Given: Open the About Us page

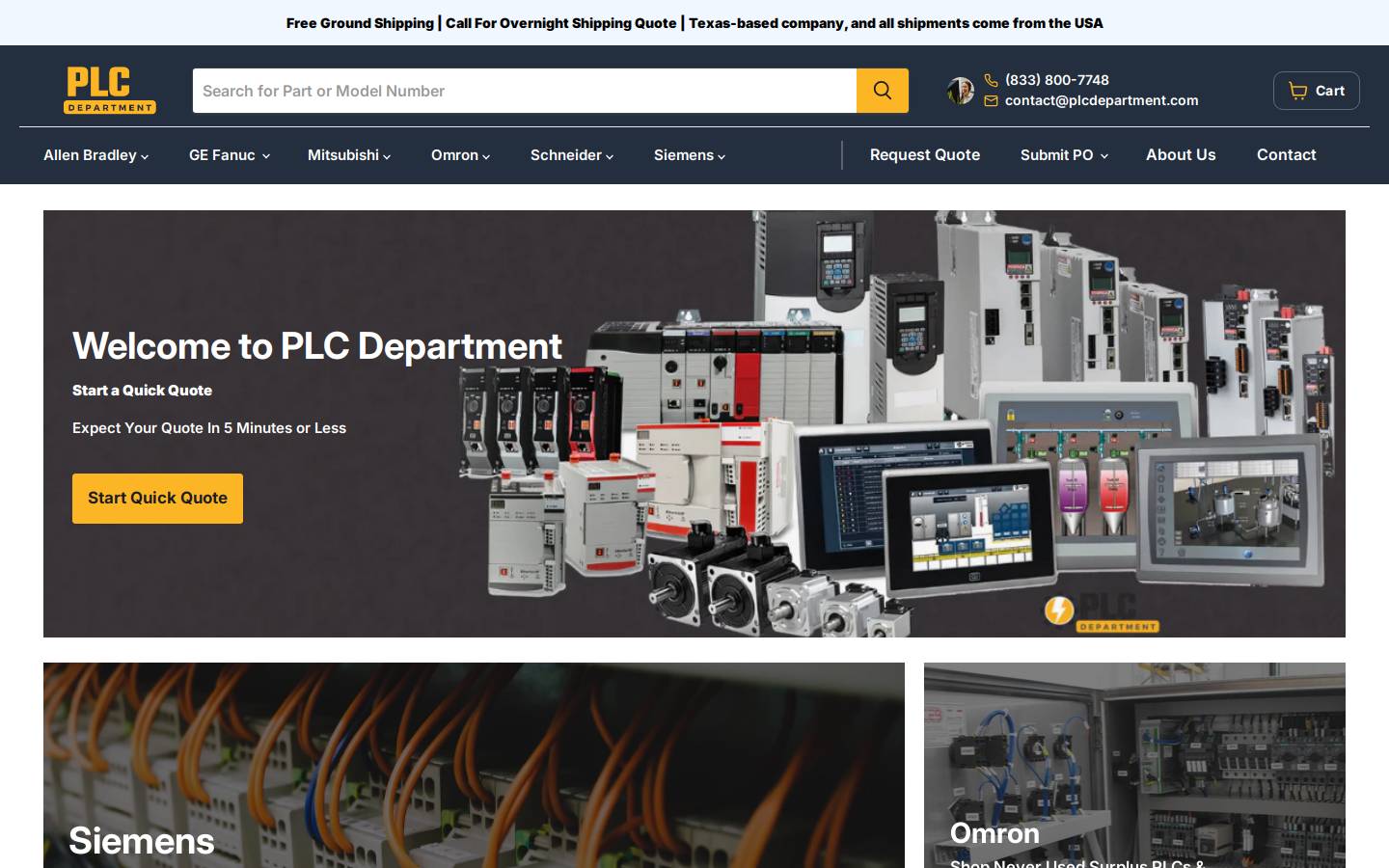Looking at the screenshot, I should (x=1181, y=155).
